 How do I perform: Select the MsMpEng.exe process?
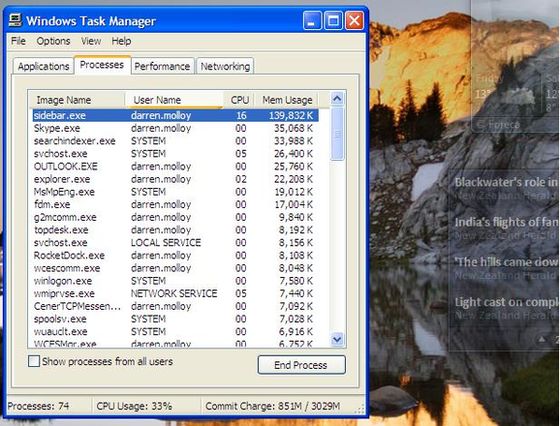click(x=175, y=192)
